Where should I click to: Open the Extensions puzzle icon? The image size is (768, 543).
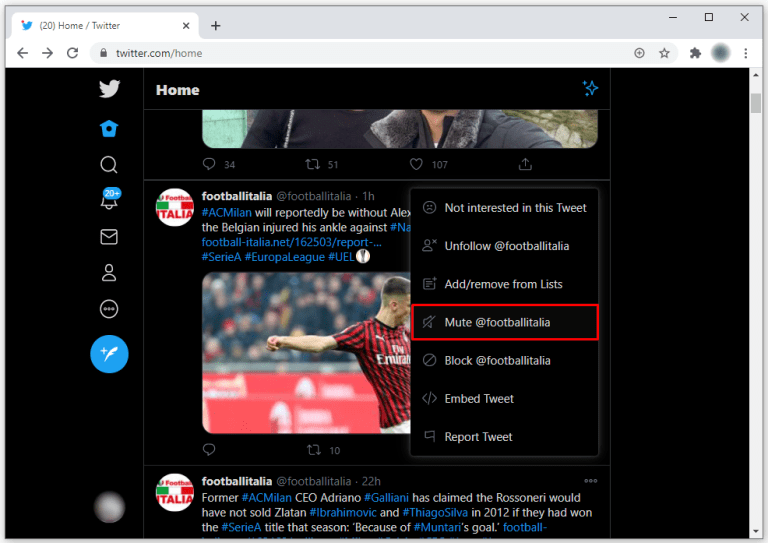695,53
